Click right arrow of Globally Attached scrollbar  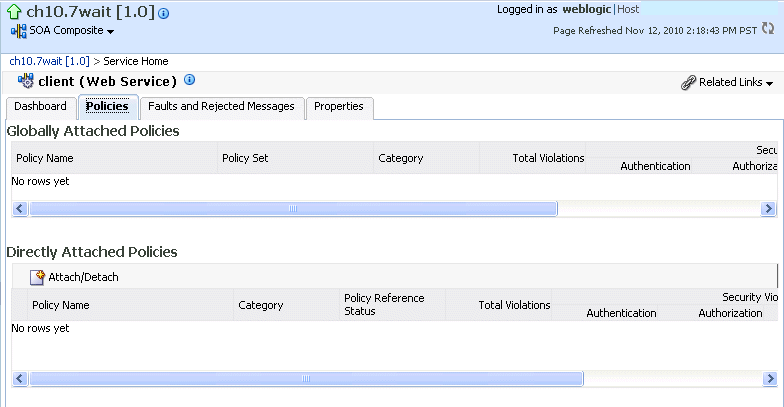pyautogui.click(x=768, y=208)
